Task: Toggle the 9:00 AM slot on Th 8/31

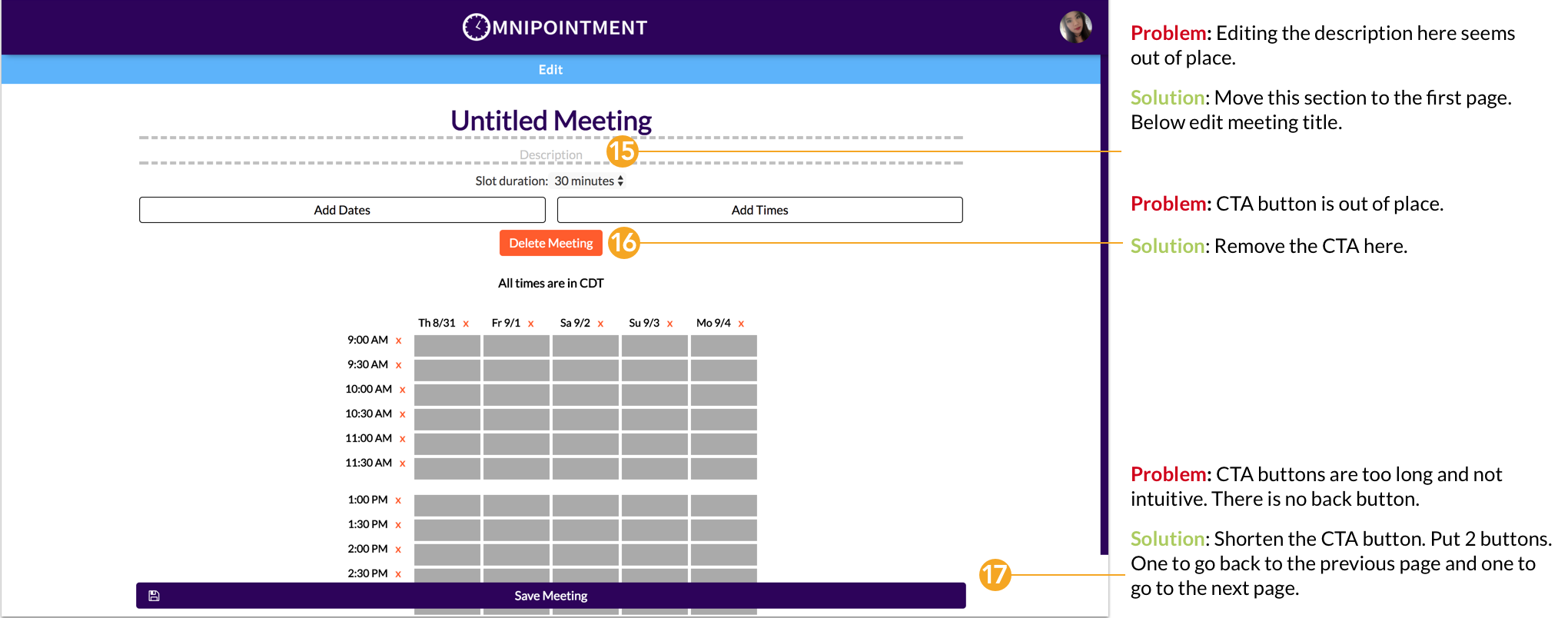Action: [x=447, y=346]
